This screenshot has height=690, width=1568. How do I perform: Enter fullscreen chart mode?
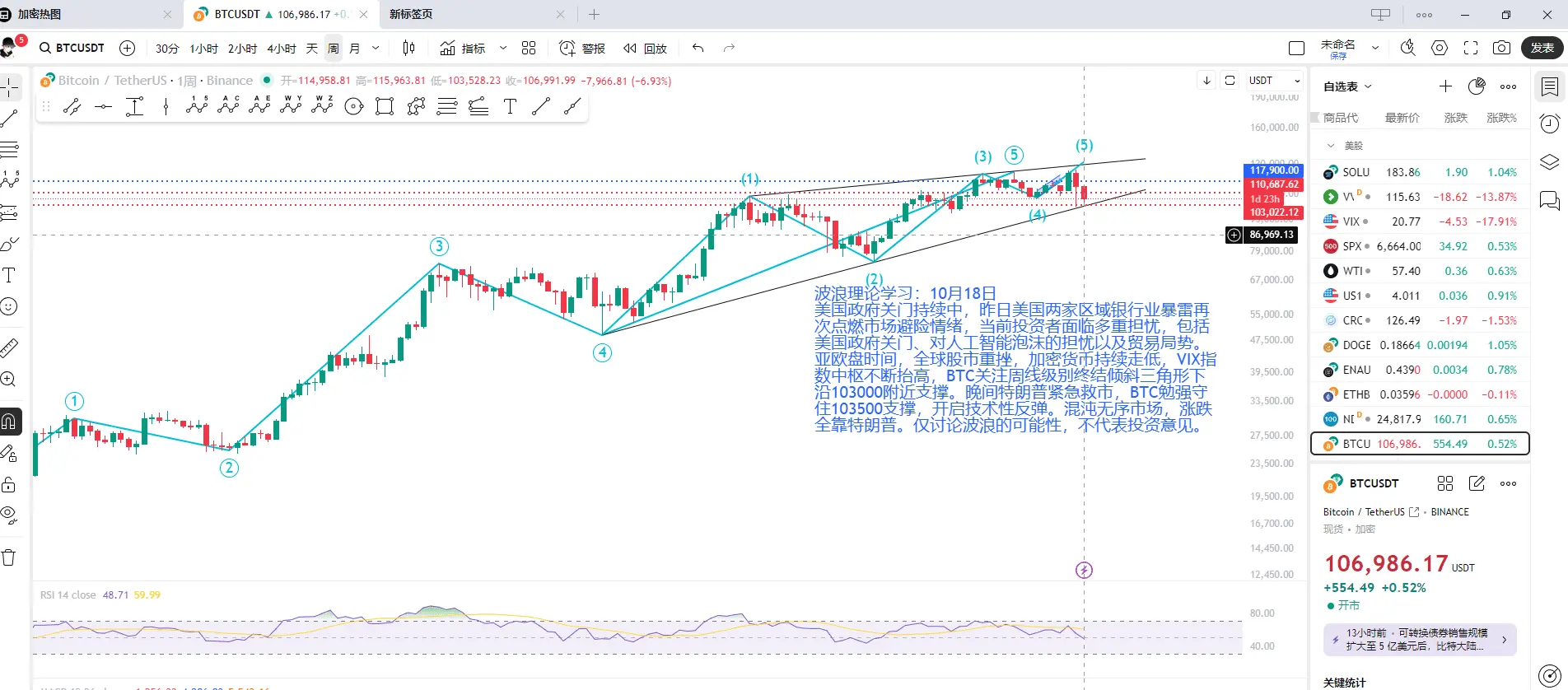1471,49
